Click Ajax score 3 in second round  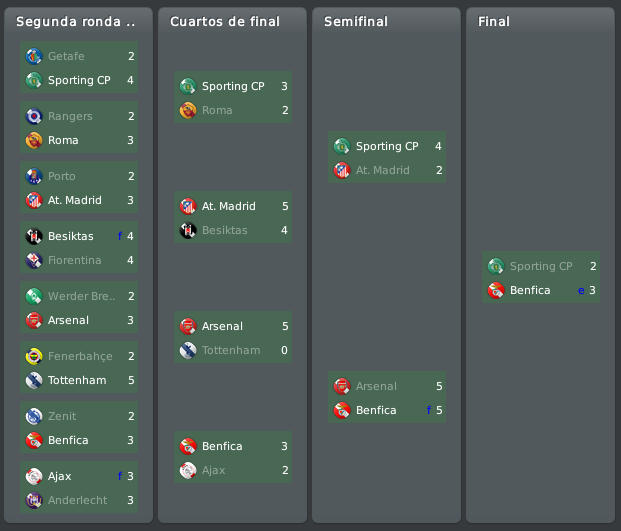click(130, 476)
